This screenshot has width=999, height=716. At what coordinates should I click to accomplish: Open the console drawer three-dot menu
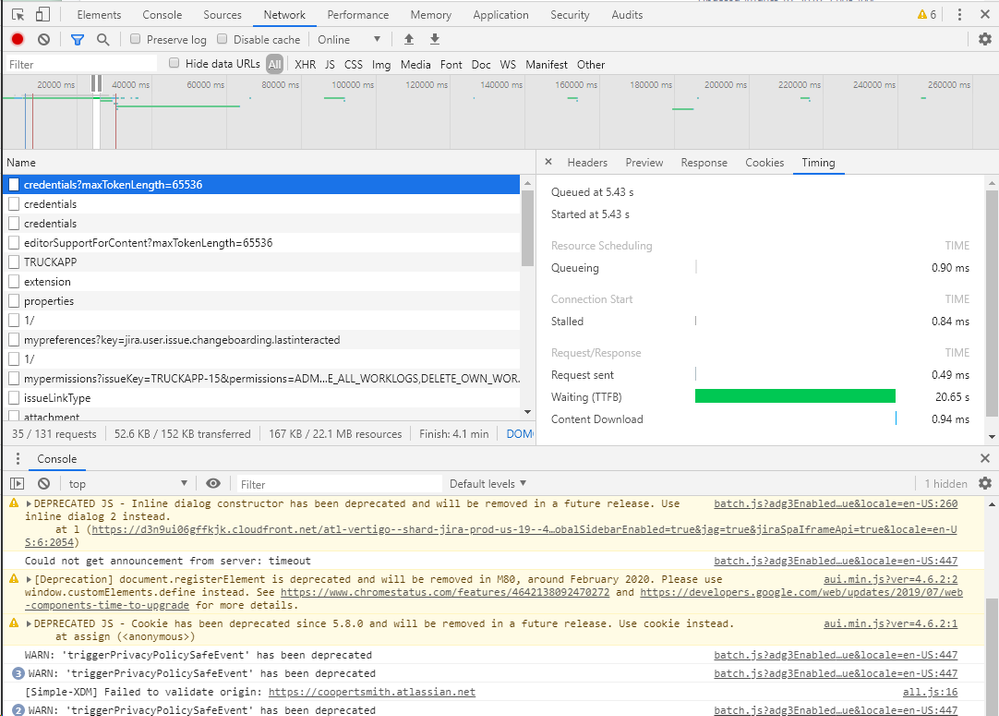coord(18,459)
